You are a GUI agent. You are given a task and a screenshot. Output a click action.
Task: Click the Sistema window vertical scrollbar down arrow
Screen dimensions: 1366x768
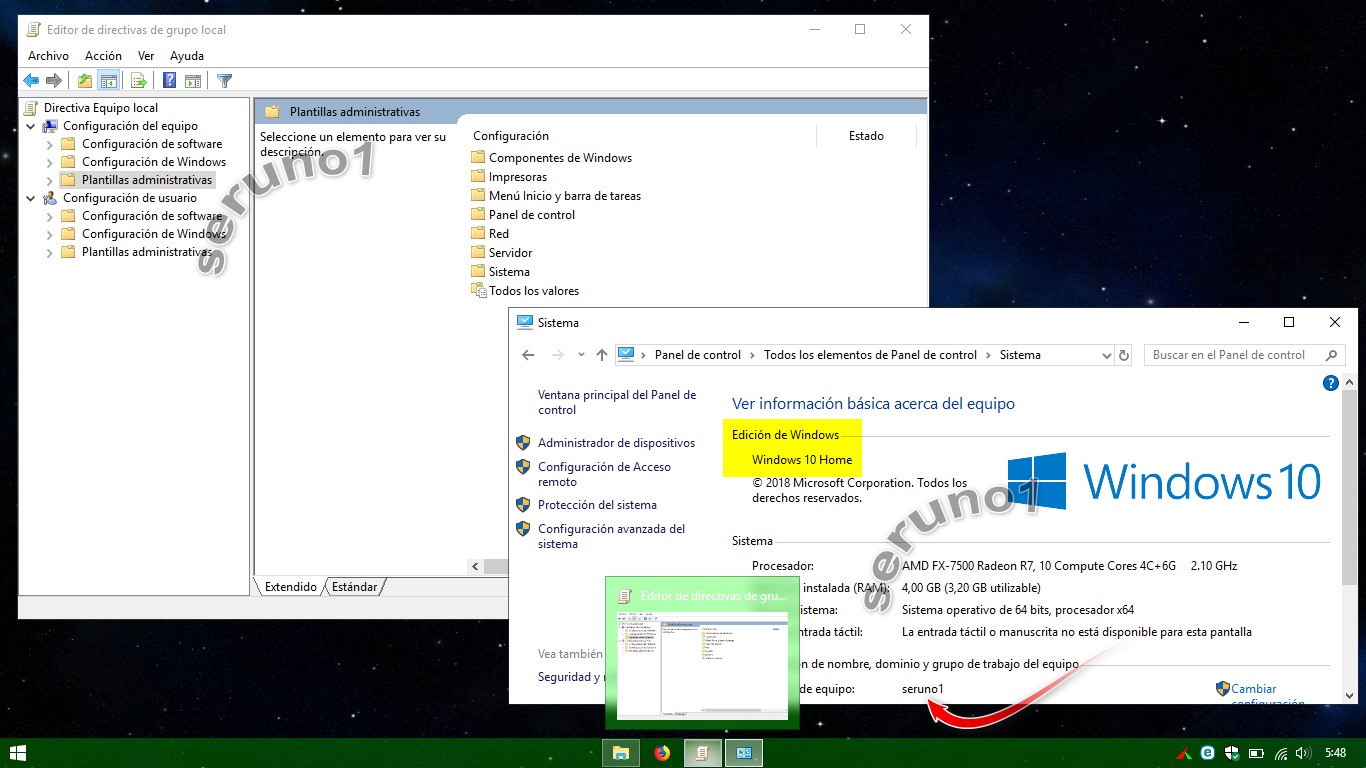pyautogui.click(x=1348, y=695)
